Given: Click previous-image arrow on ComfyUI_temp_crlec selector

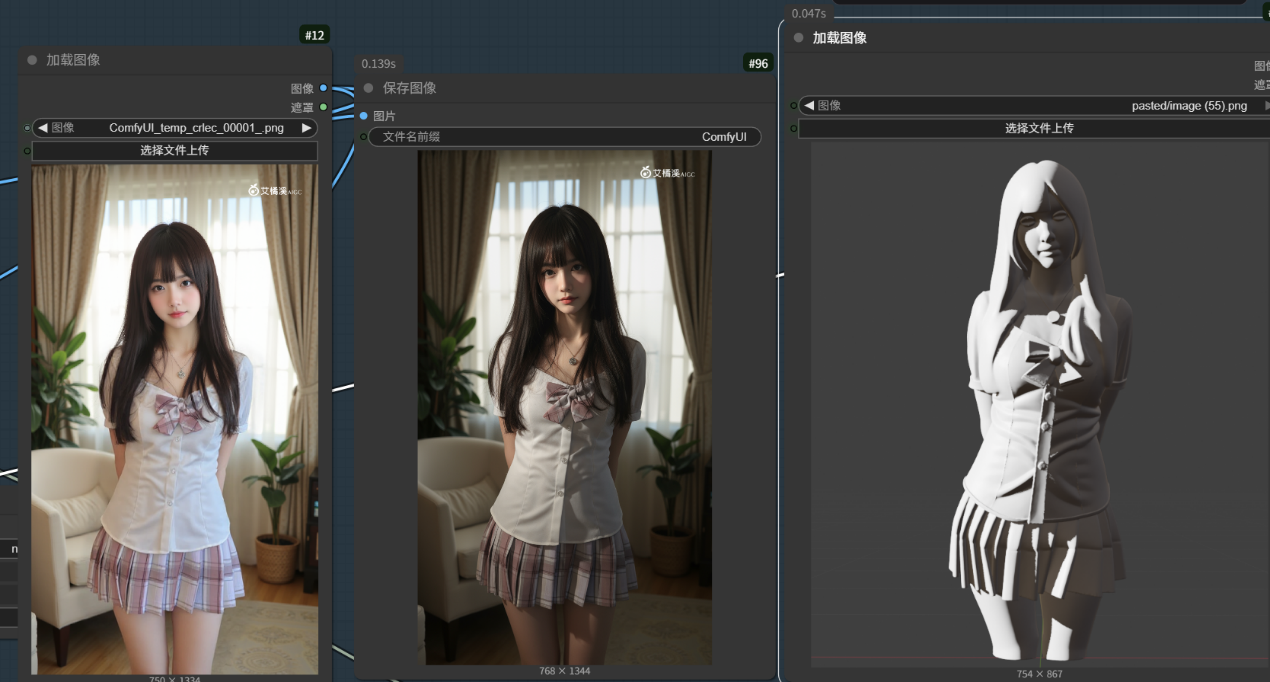Looking at the screenshot, I should (43, 128).
